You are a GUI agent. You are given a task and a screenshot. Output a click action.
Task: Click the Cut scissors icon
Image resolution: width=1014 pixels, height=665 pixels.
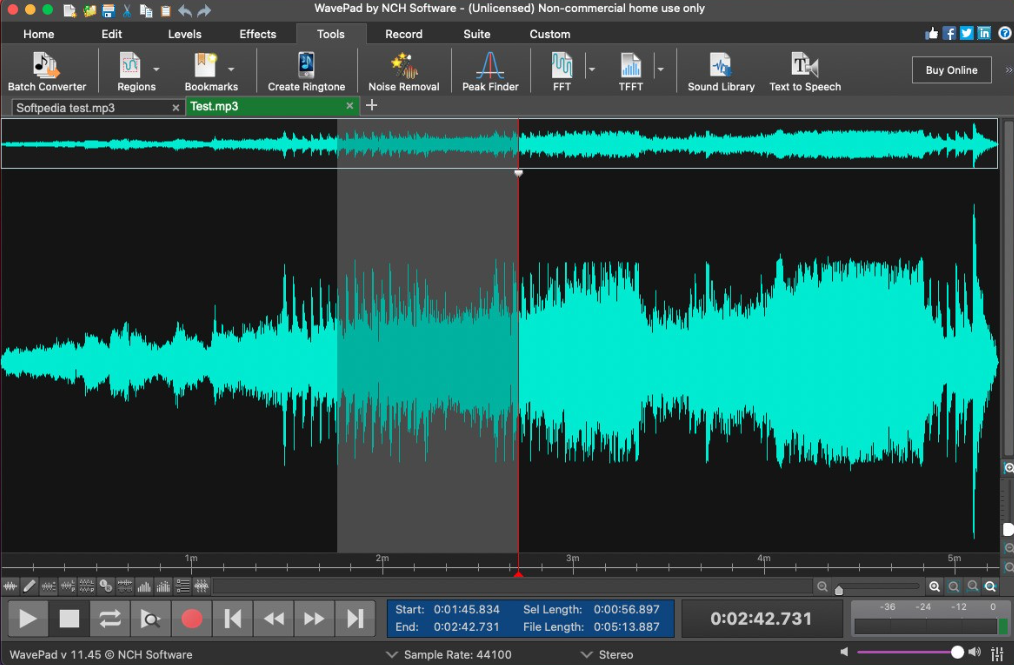pyautogui.click(x=127, y=10)
